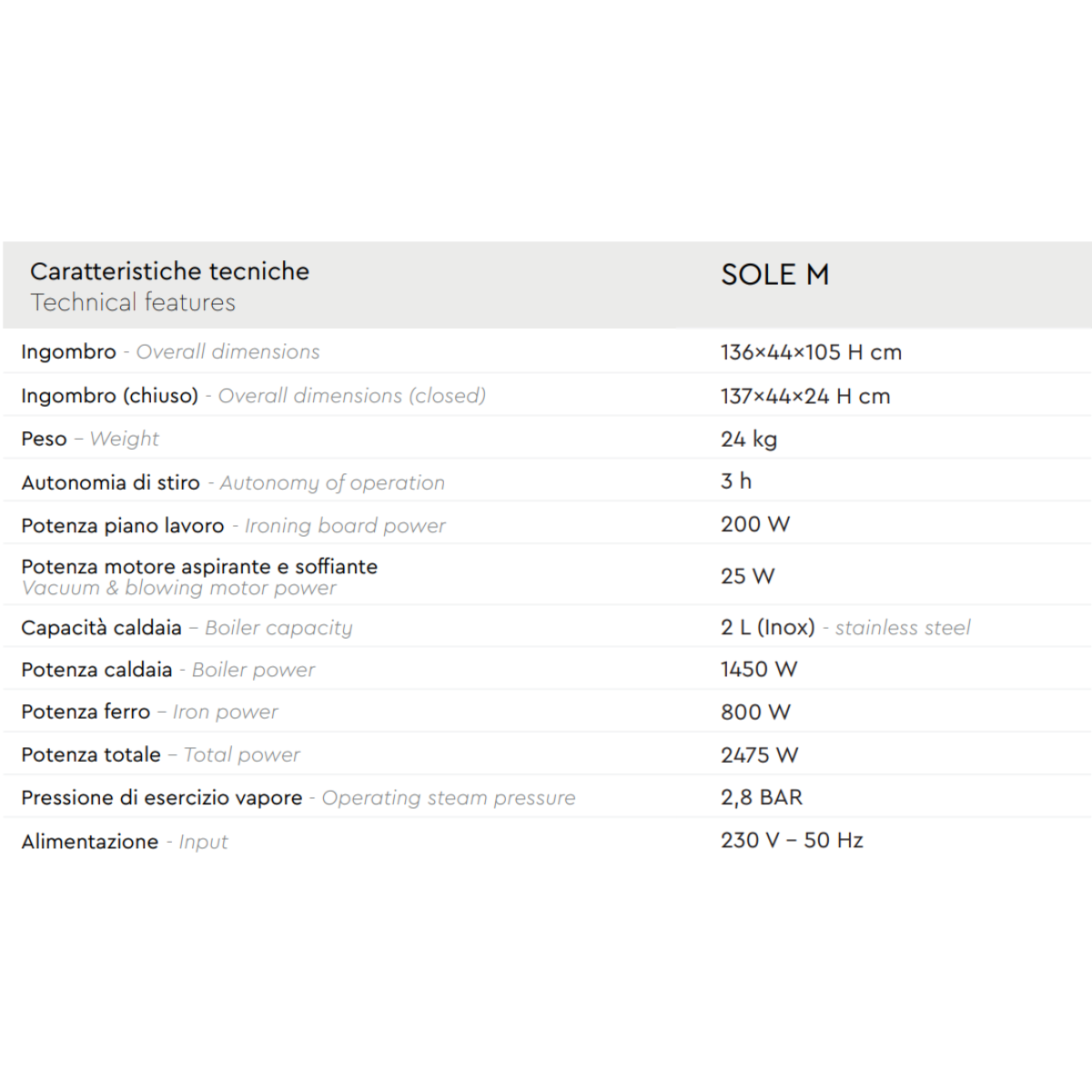Click the Potenza piano lavoro label
Image resolution: width=1092 pixels, height=1092 pixels.
(233, 526)
